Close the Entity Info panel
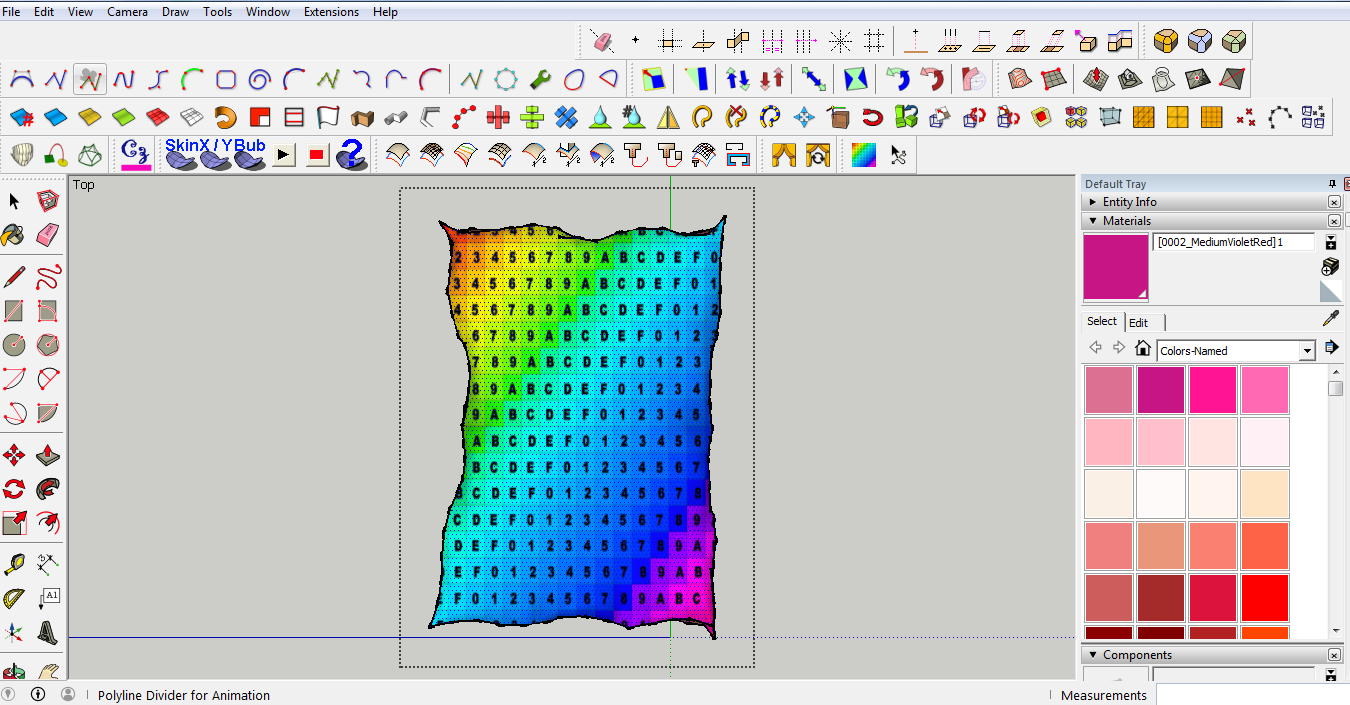The width and height of the screenshot is (1350, 705). point(1334,202)
